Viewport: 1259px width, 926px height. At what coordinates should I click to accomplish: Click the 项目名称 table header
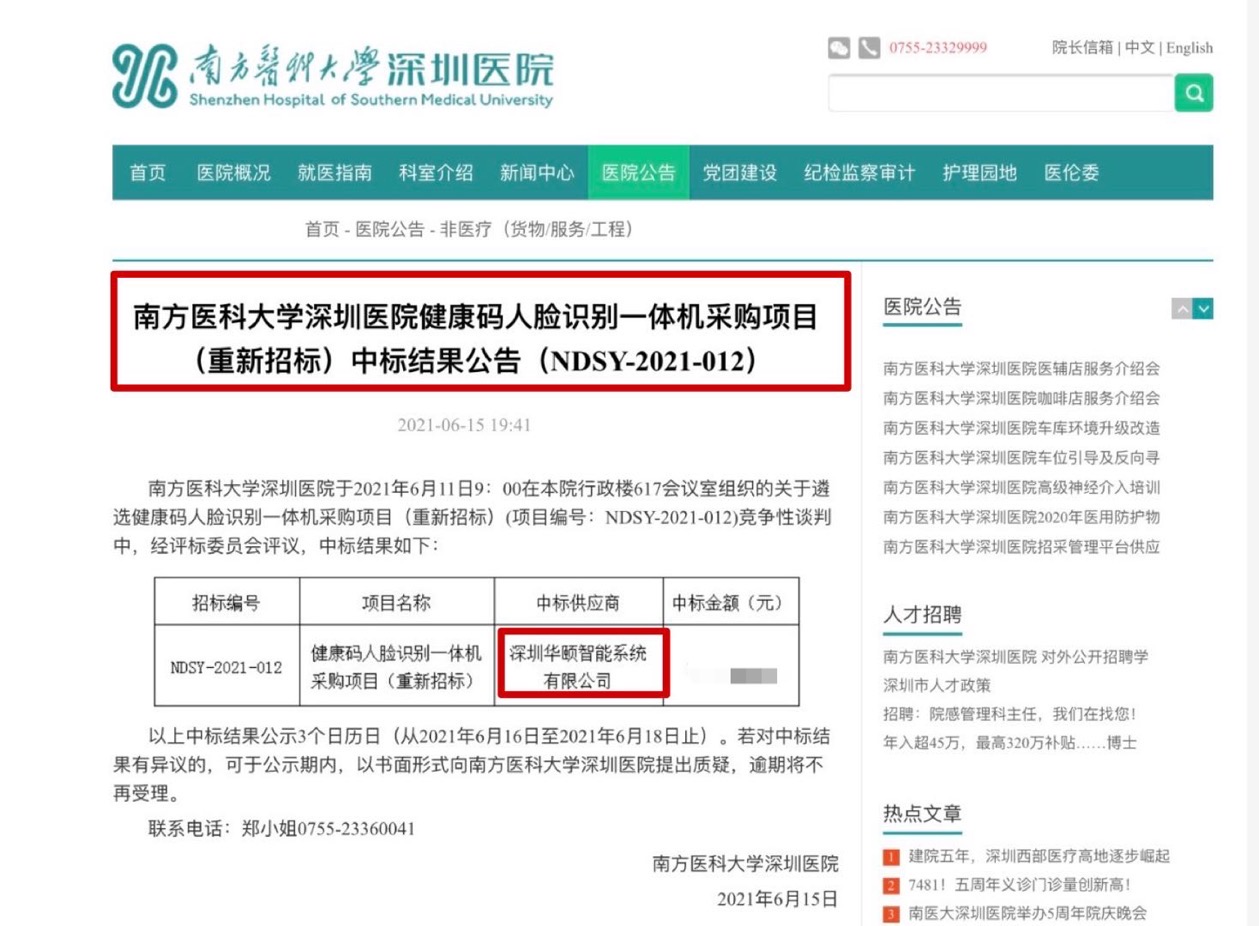point(397,603)
